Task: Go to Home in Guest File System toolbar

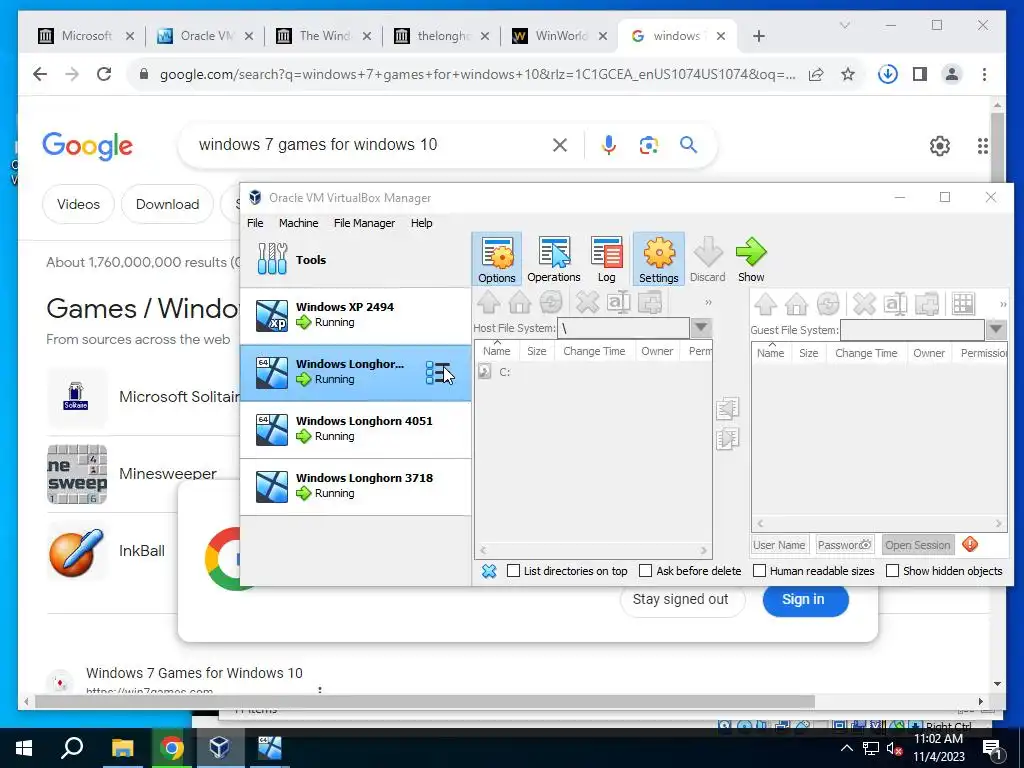Action: [x=797, y=304]
